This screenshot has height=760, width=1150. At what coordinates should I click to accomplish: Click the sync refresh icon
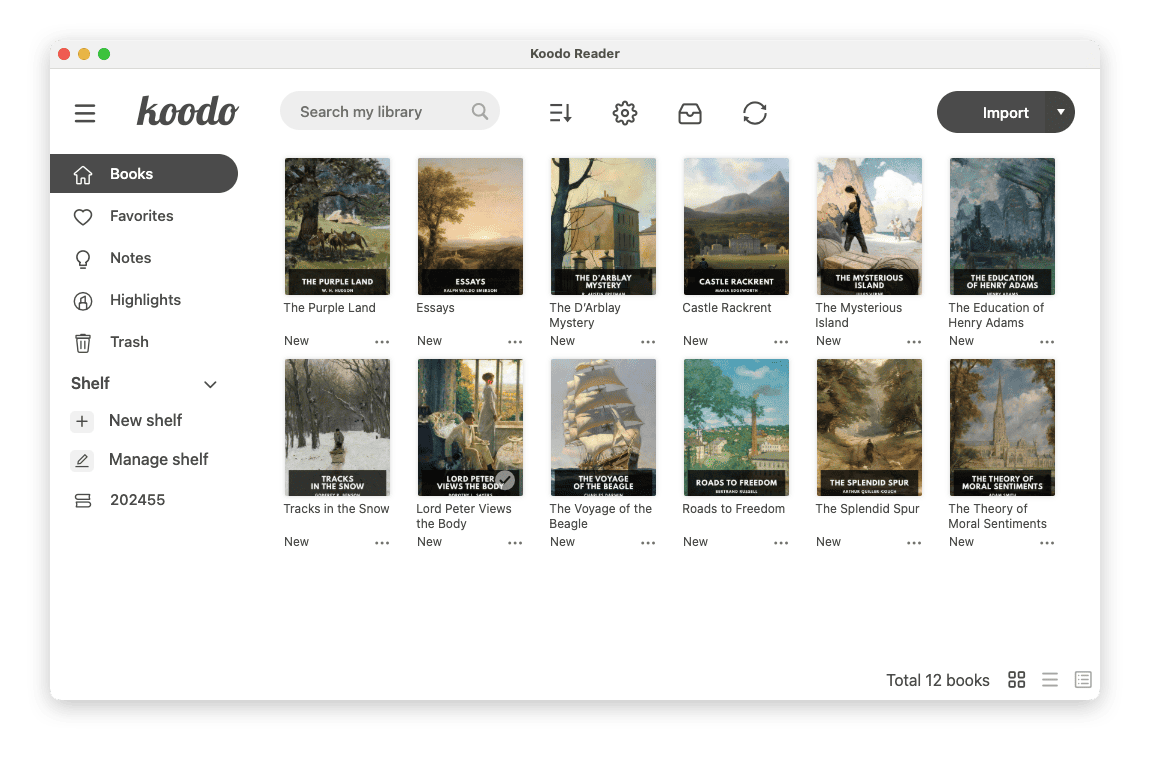(755, 113)
